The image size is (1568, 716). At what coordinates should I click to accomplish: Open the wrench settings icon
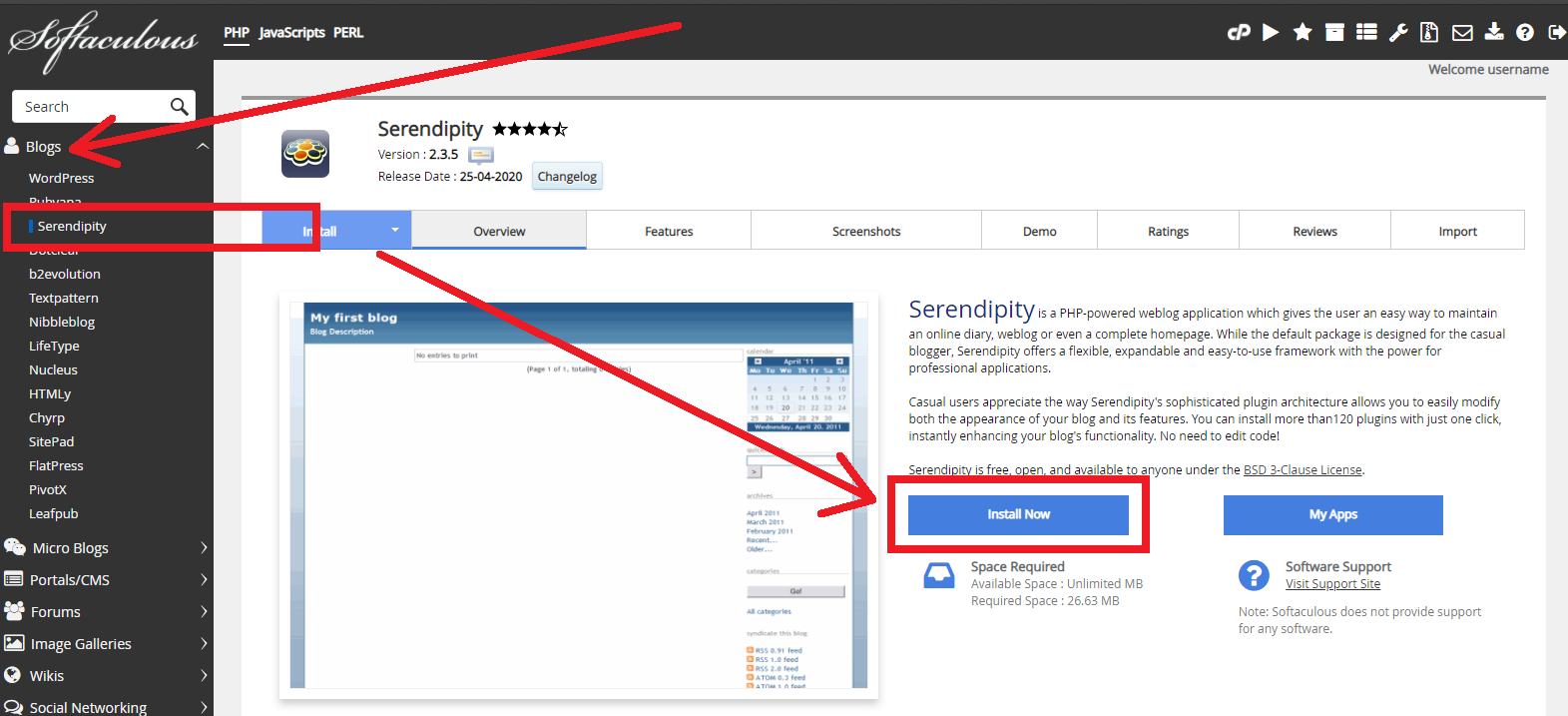click(x=1398, y=33)
